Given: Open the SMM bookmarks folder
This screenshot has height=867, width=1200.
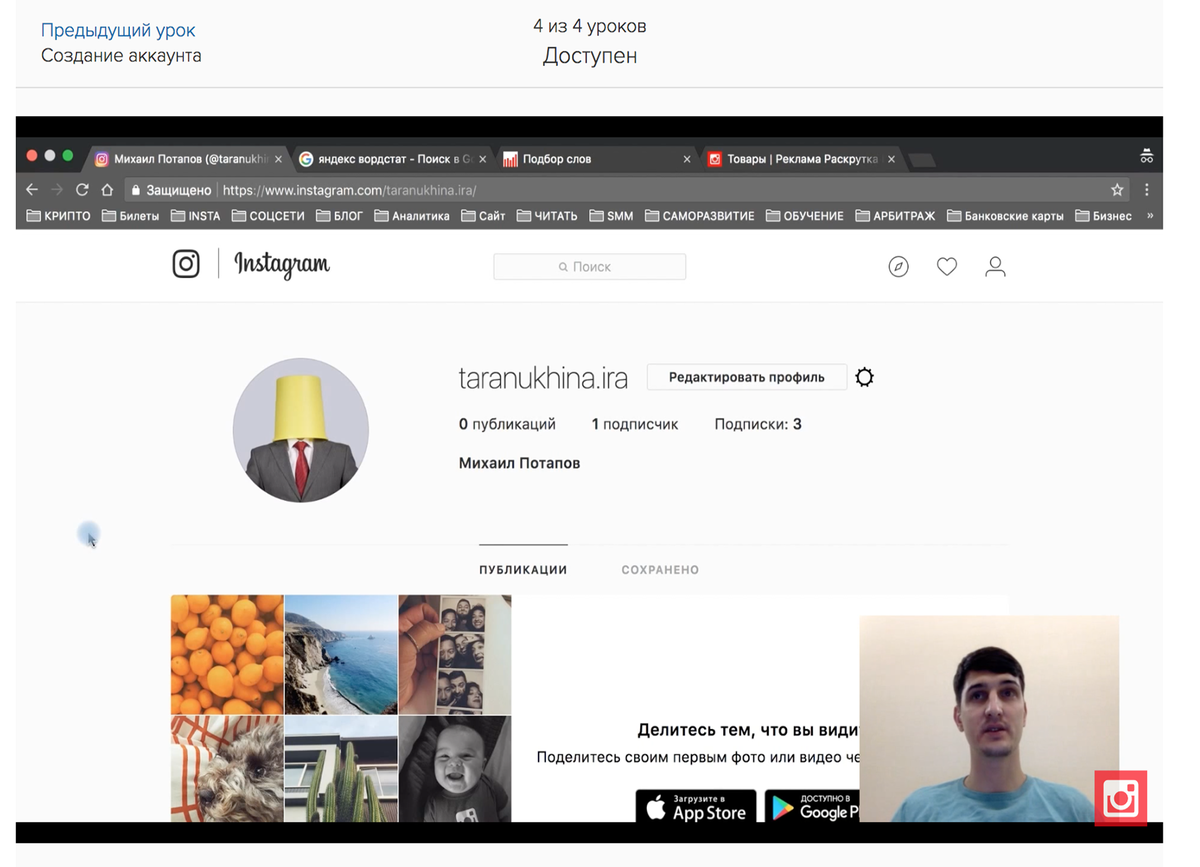Looking at the screenshot, I should point(611,216).
